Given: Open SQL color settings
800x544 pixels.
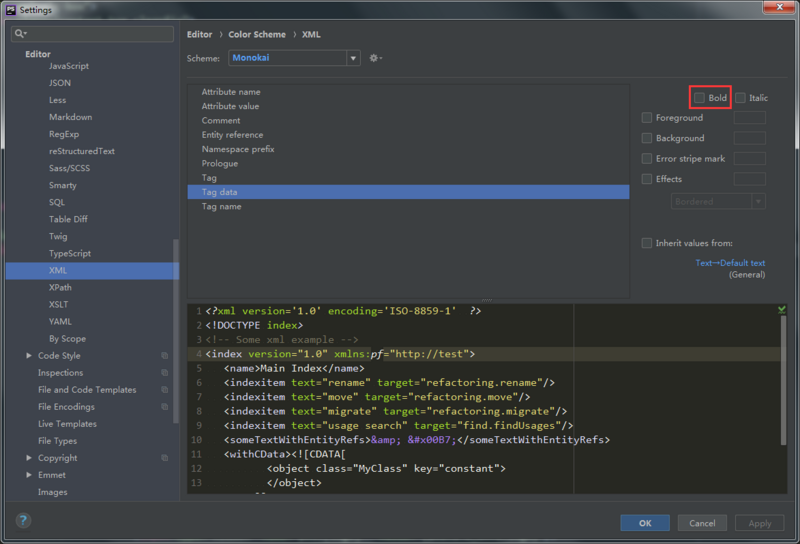Looking at the screenshot, I should pyautogui.click(x=57, y=202).
